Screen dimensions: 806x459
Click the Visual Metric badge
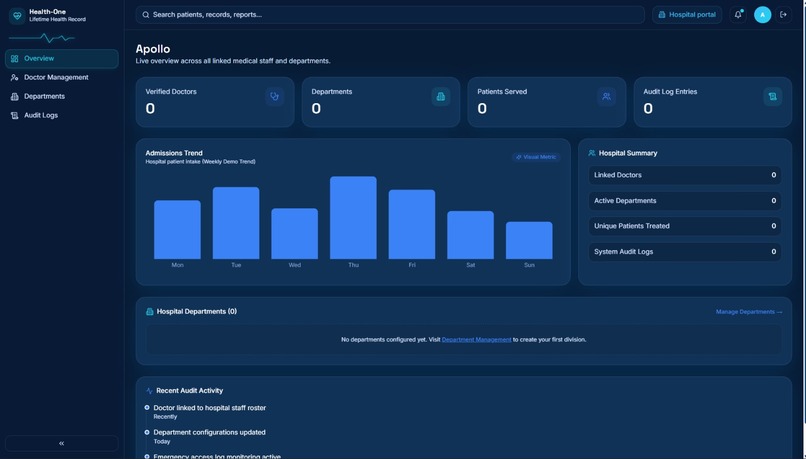pyautogui.click(x=536, y=157)
